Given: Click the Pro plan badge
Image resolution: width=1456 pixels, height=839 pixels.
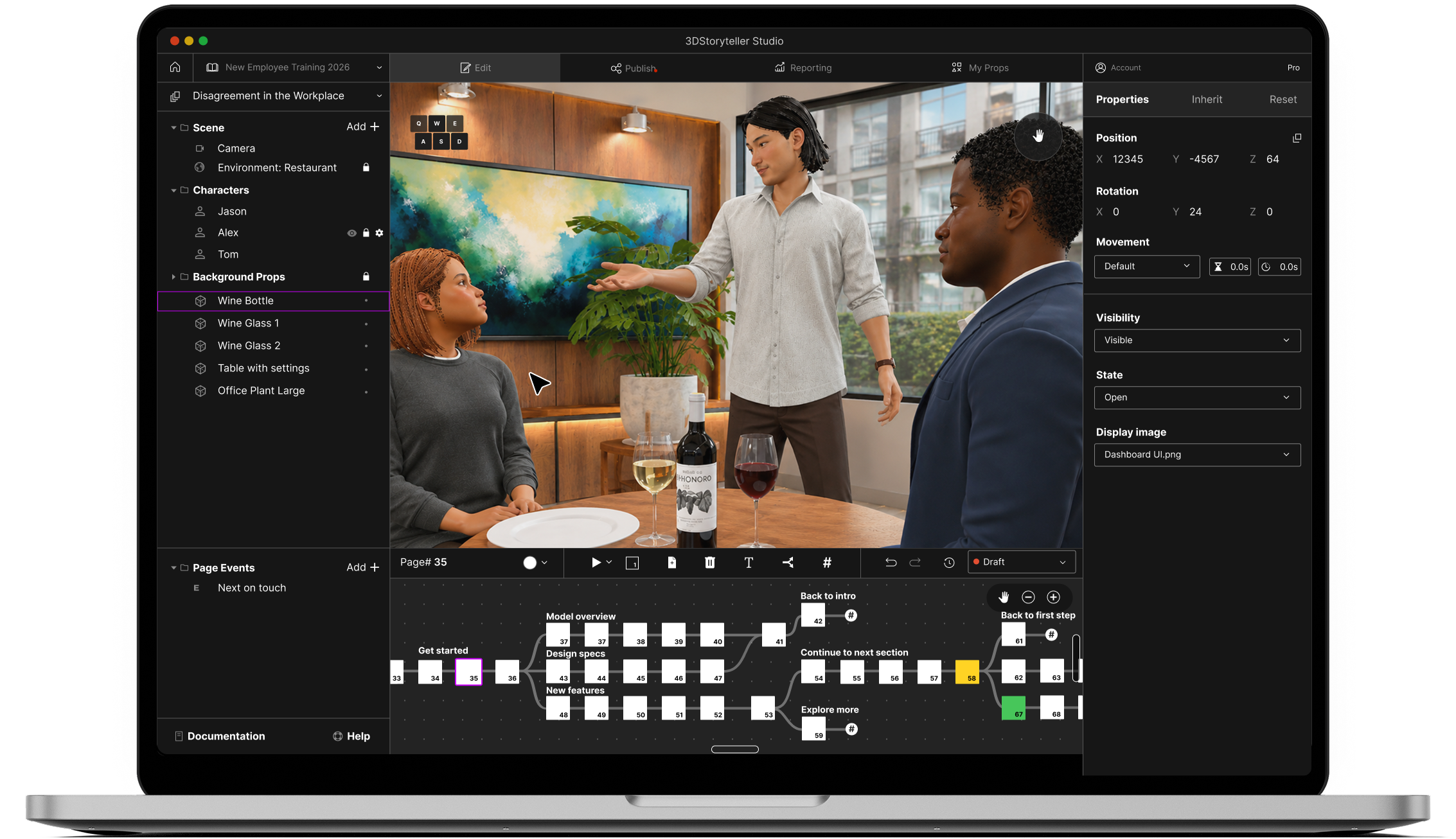Looking at the screenshot, I should 1293,67.
